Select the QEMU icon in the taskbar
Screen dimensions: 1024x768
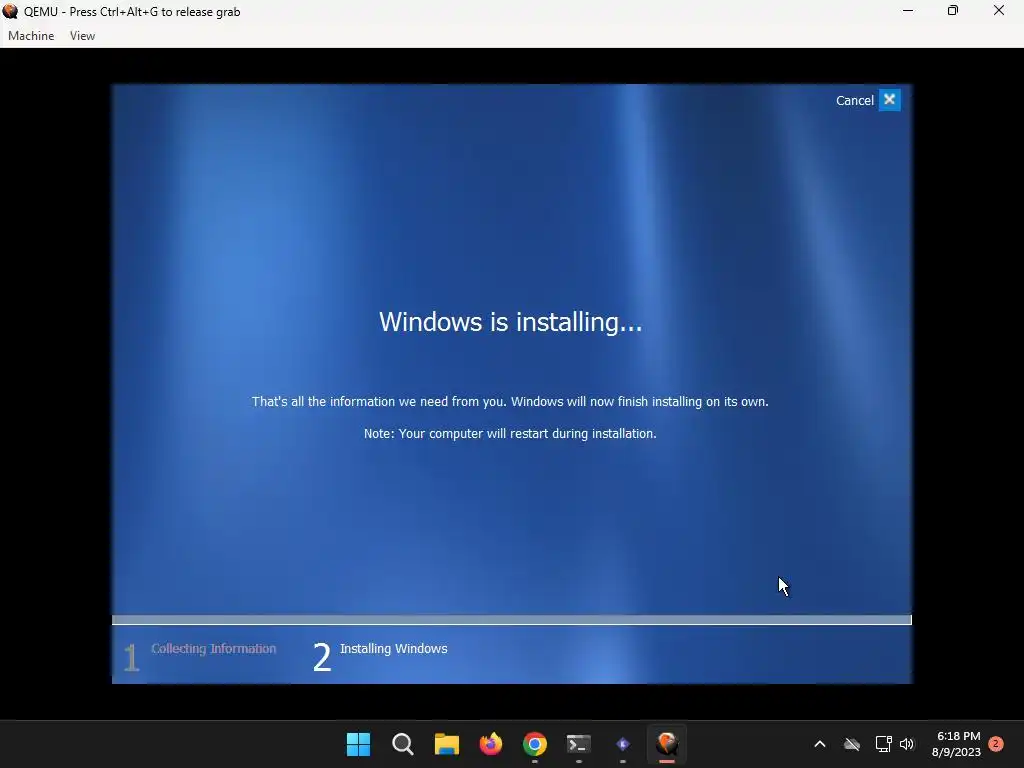(x=667, y=744)
